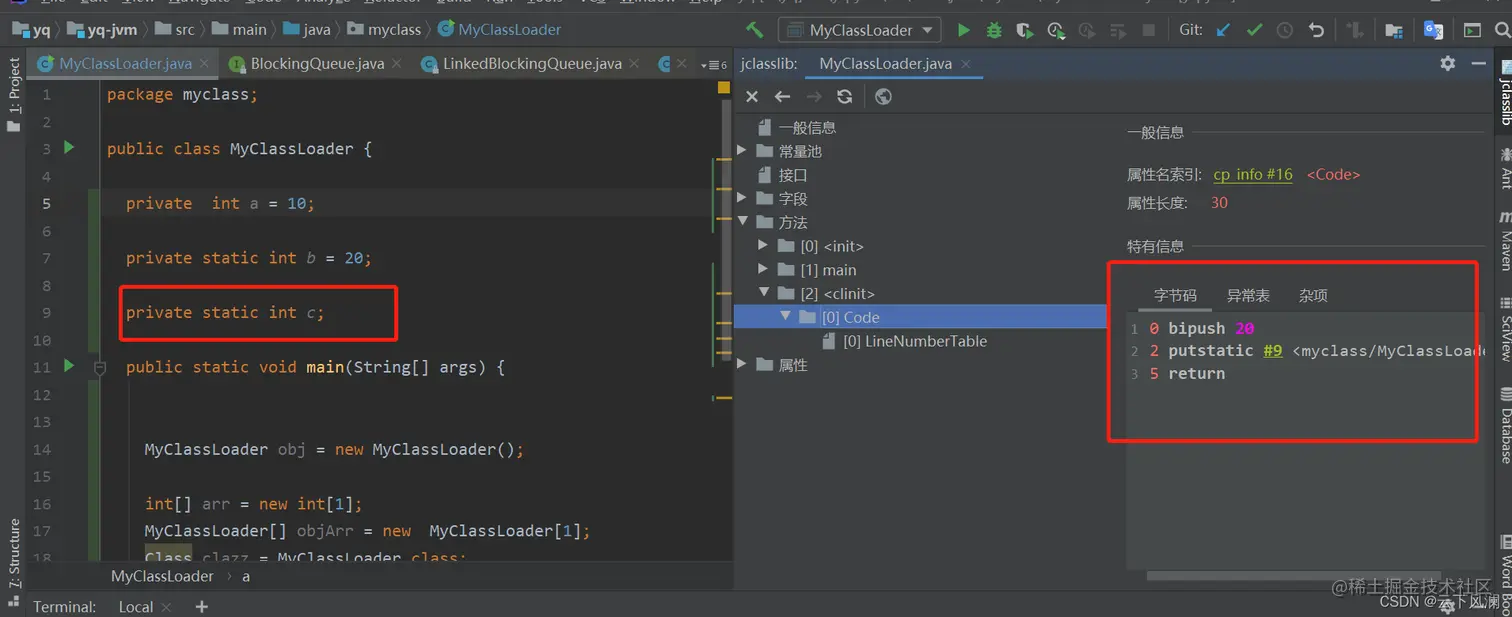Click the run anything terminal-window icon
1512x617 pixels.
1472,30
